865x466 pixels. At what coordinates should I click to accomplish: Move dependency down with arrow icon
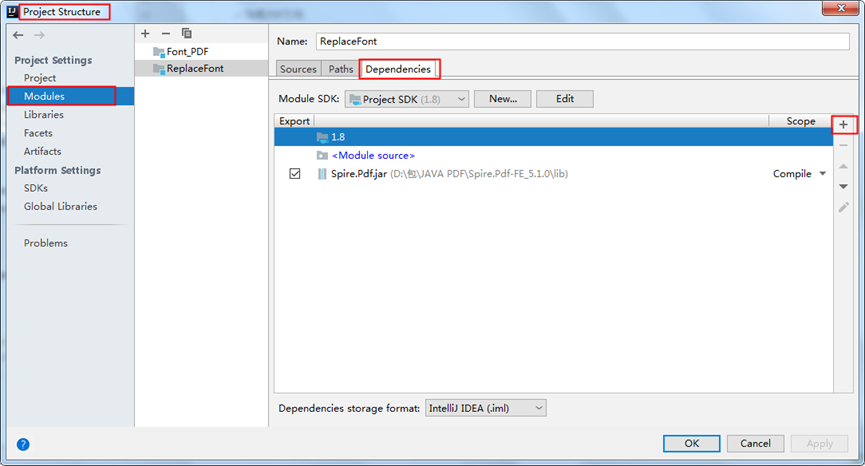pyautogui.click(x=843, y=187)
